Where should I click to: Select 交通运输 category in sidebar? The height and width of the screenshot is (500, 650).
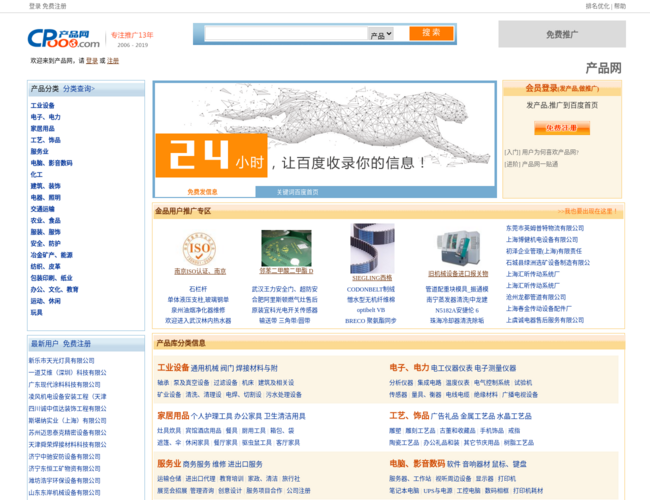(43, 209)
